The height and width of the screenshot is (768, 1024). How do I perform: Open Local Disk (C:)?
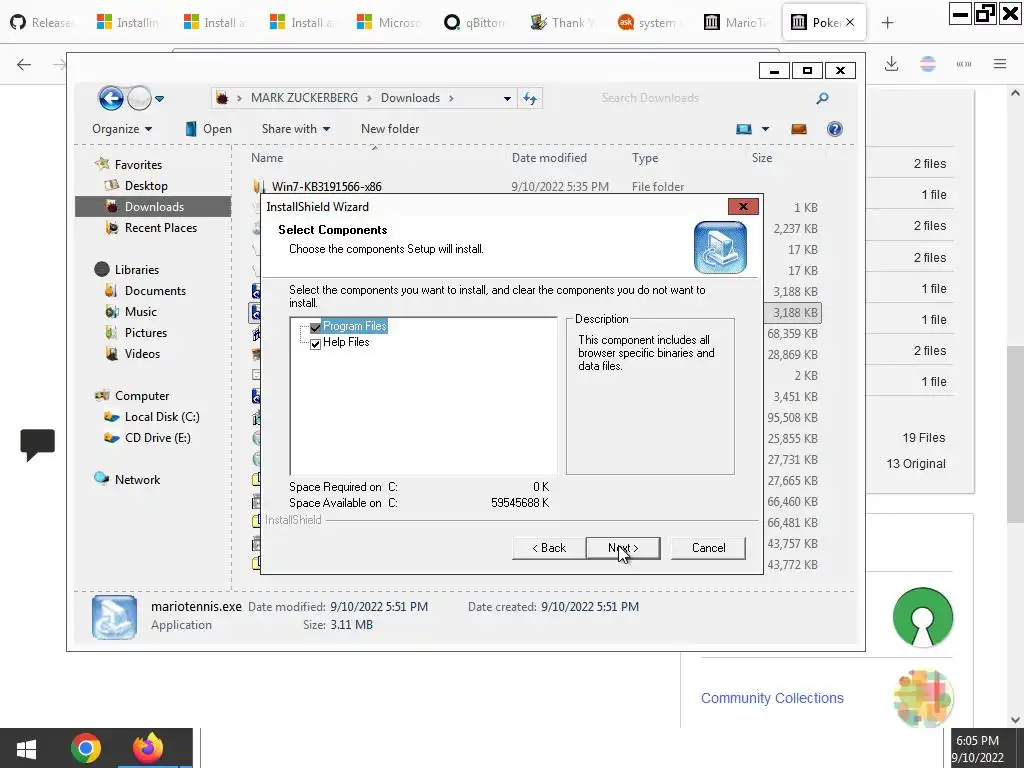(x=162, y=417)
